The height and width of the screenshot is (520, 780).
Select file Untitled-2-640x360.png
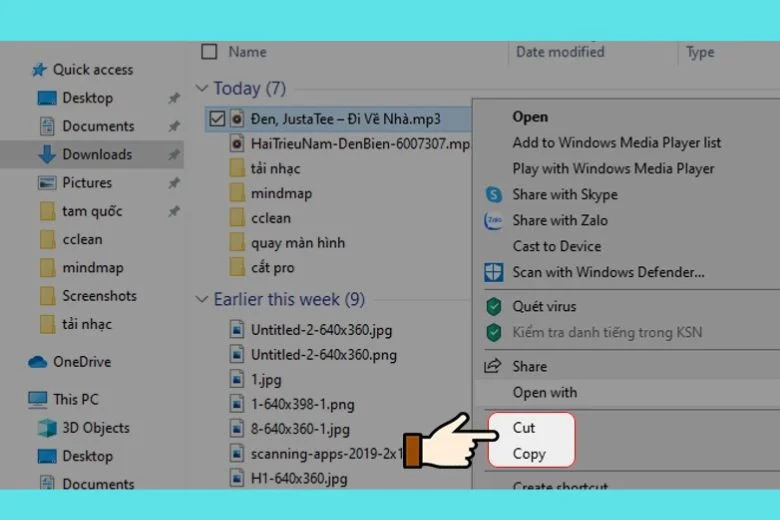click(x=323, y=355)
